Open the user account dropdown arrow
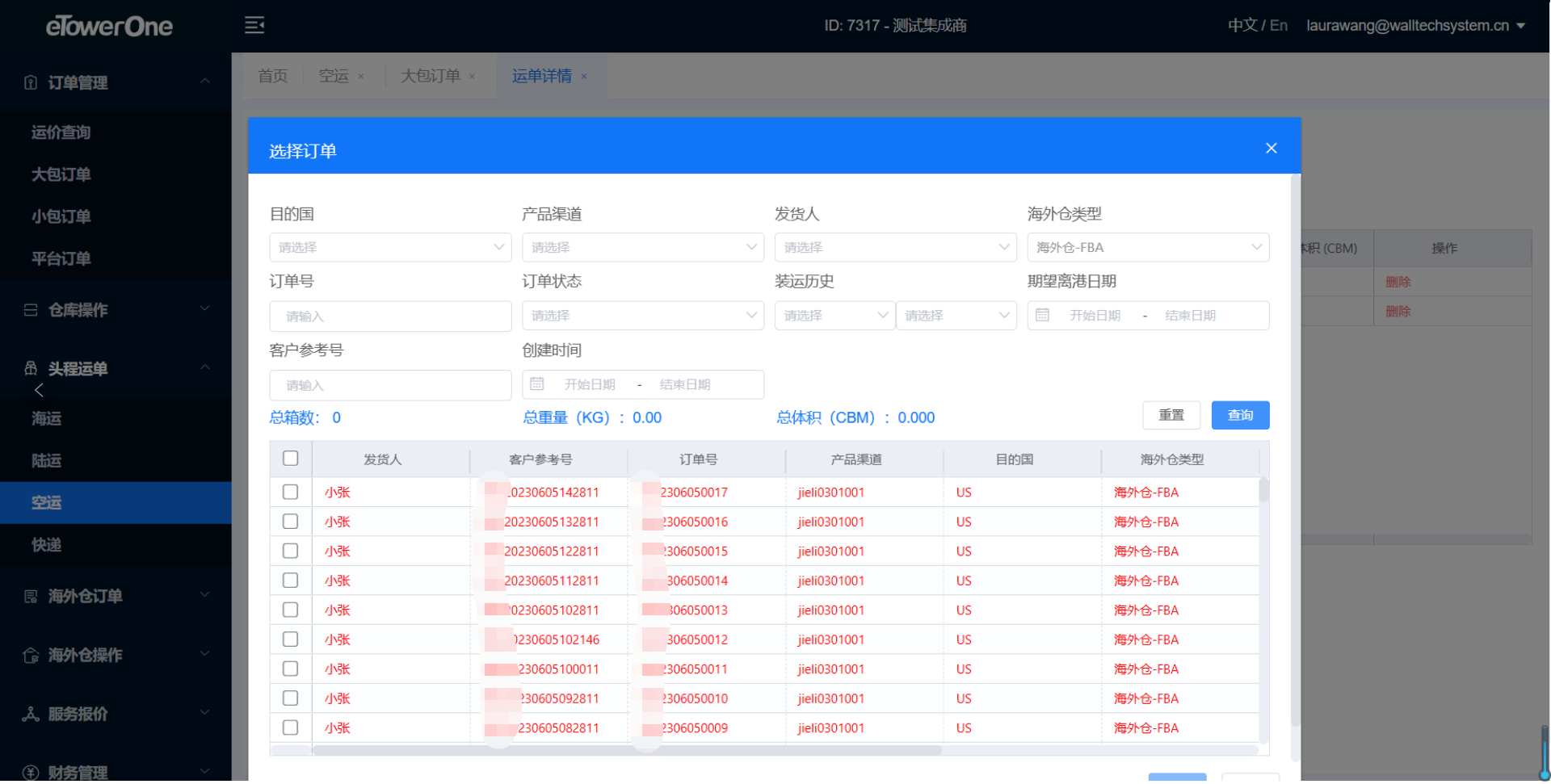This screenshot has height=784, width=1551. point(1521,26)
